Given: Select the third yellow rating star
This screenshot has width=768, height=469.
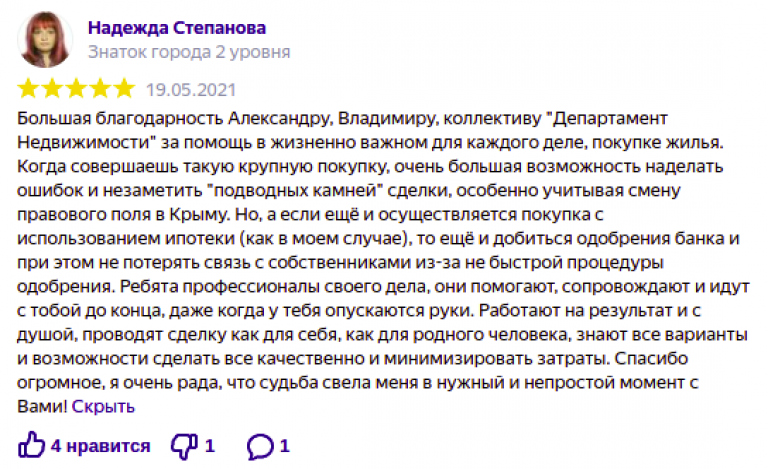Looking at the screenshot, I should pyautogui.click(x=76, y=89).
